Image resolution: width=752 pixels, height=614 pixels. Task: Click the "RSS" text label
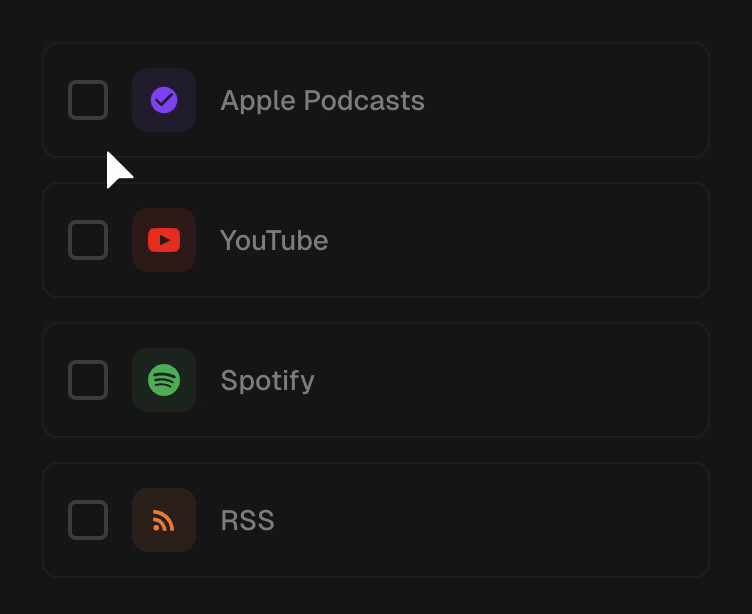(247, 521)
